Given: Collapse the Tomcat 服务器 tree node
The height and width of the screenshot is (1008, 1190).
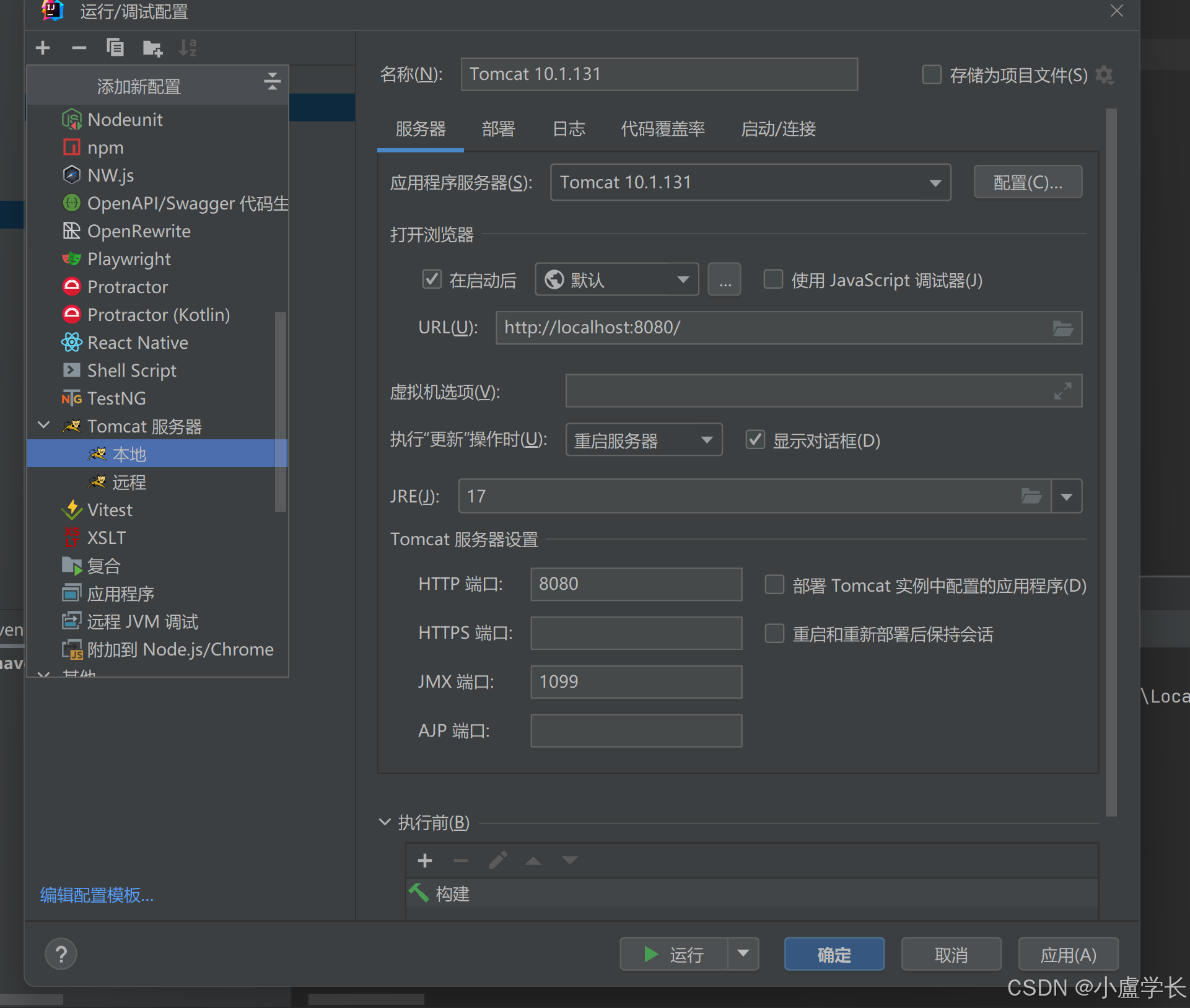Looking at the screenshot, I should (44, 425).
